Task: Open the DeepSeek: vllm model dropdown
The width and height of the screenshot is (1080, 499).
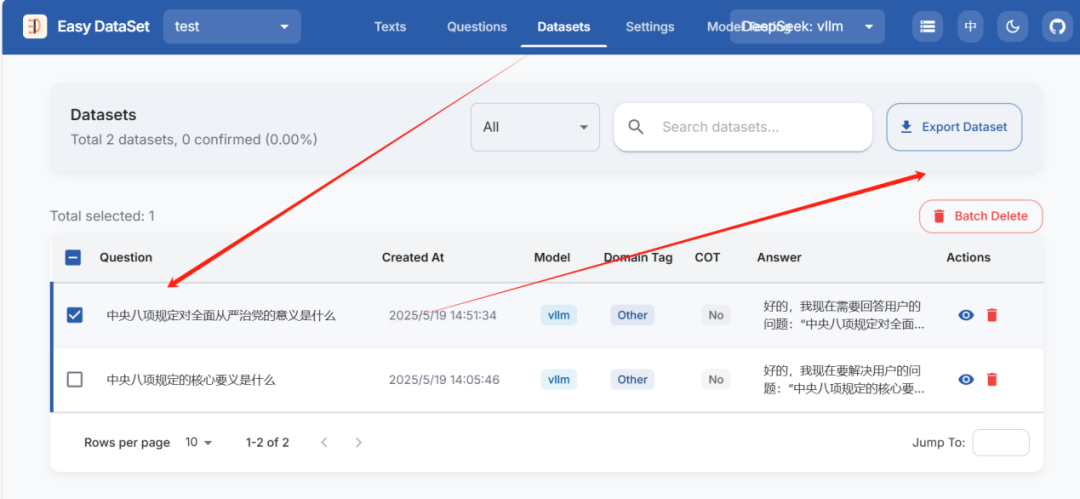Action: (807, 27)
